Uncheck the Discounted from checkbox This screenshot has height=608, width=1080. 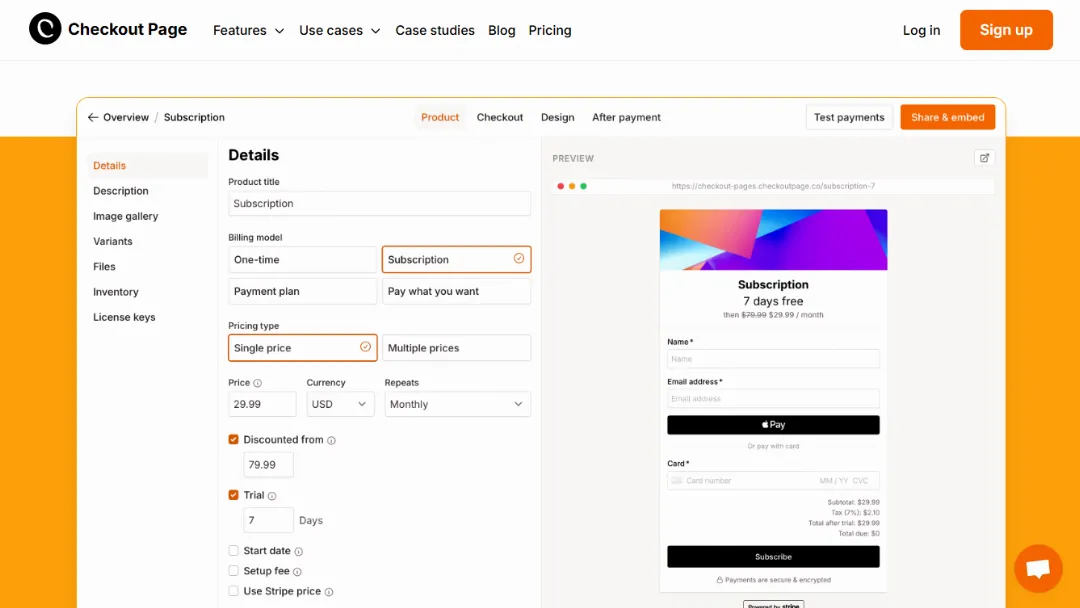(233, 439)
